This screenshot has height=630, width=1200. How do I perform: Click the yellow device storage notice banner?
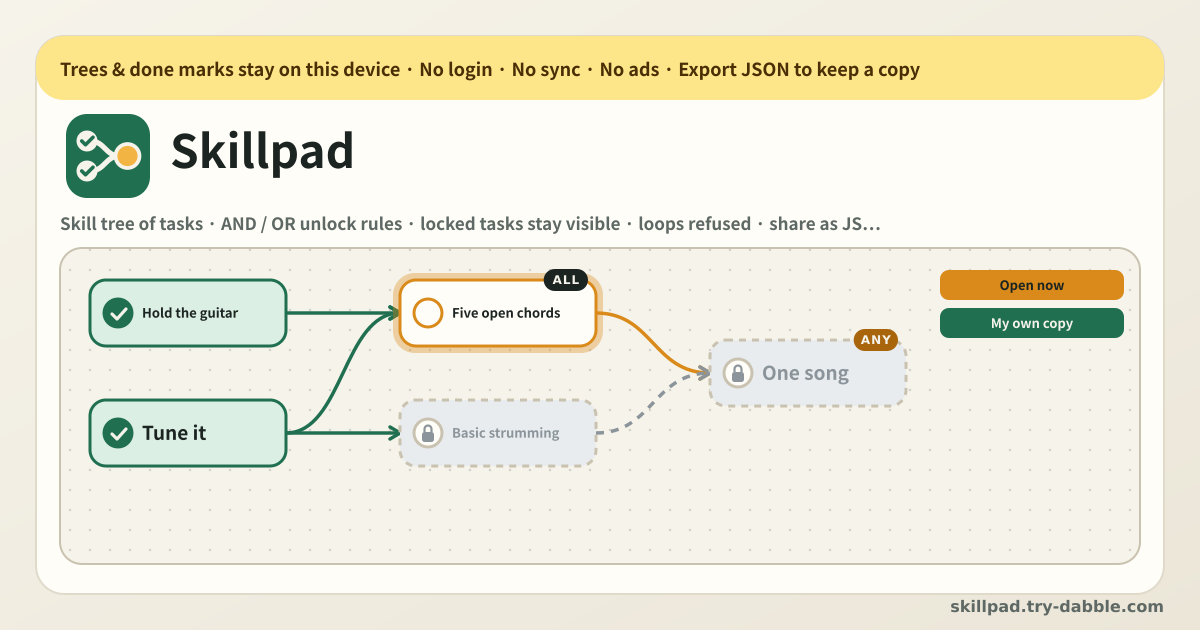coord(600,69)
